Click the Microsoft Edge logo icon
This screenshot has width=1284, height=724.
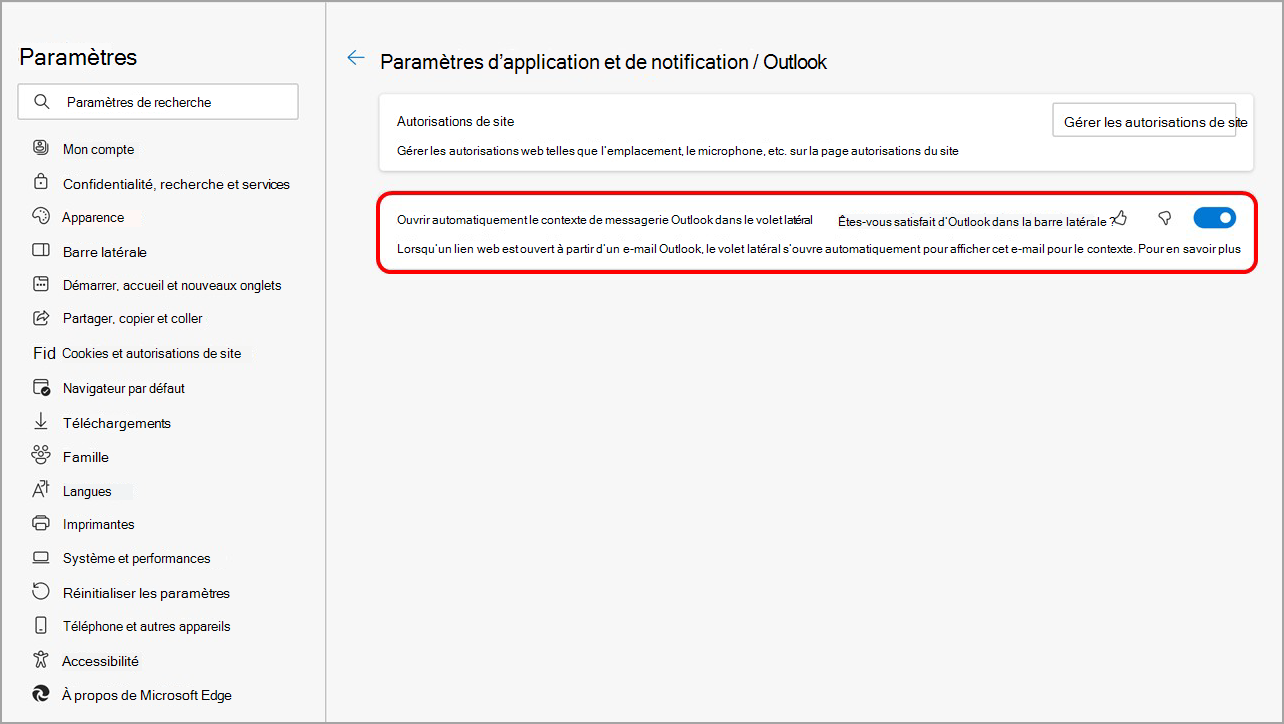[41, 694]
